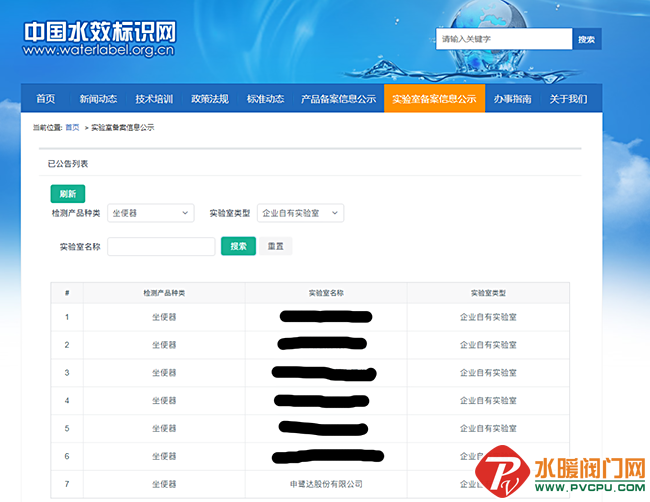
Task: Click the 实验室名称 column header
Action: coord(326,293)
